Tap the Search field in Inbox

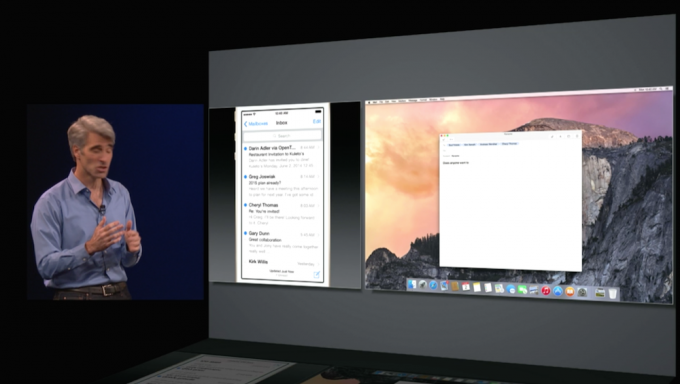click(282, 136)
